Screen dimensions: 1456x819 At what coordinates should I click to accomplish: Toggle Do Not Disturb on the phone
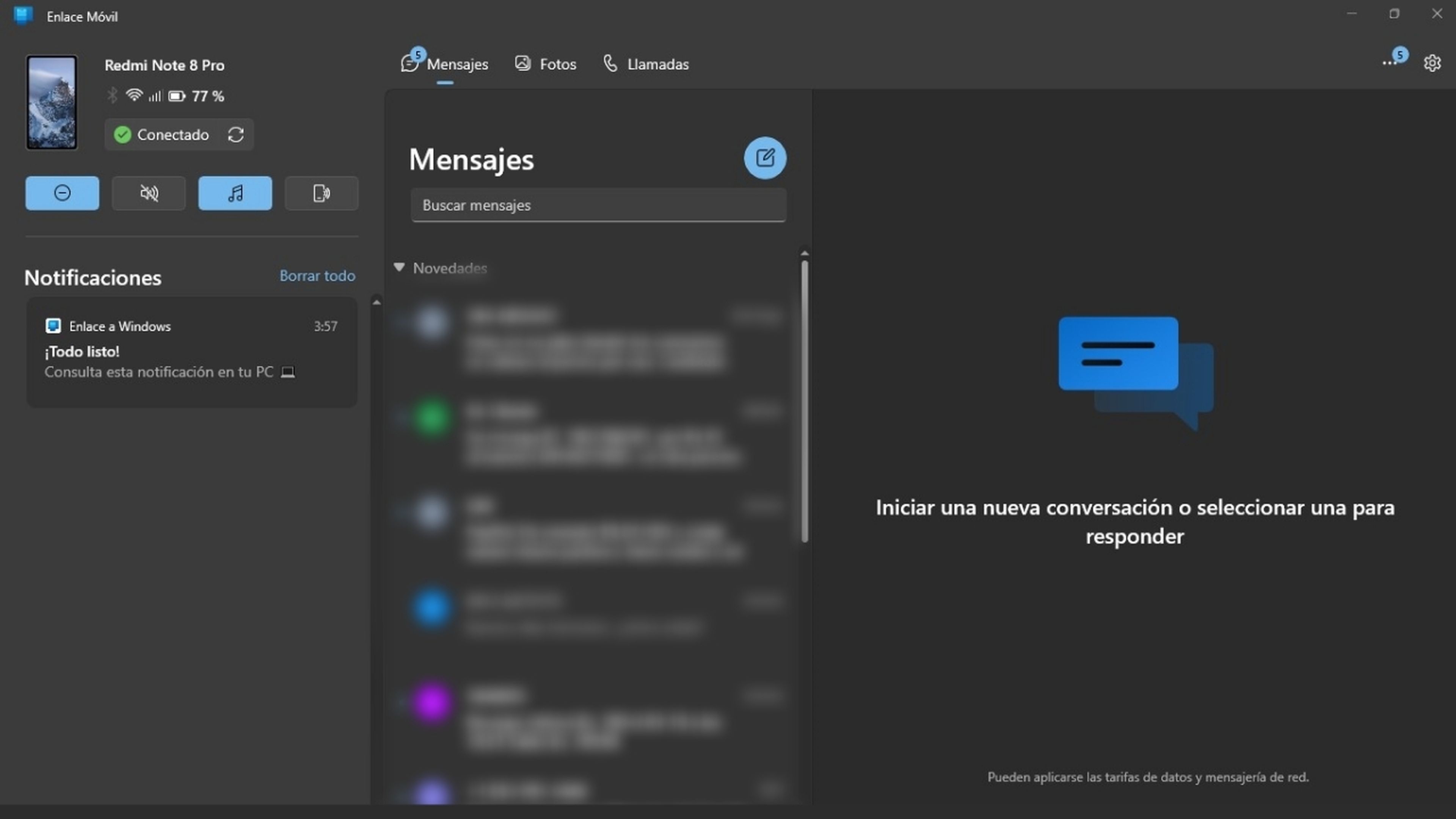[62, 193]
